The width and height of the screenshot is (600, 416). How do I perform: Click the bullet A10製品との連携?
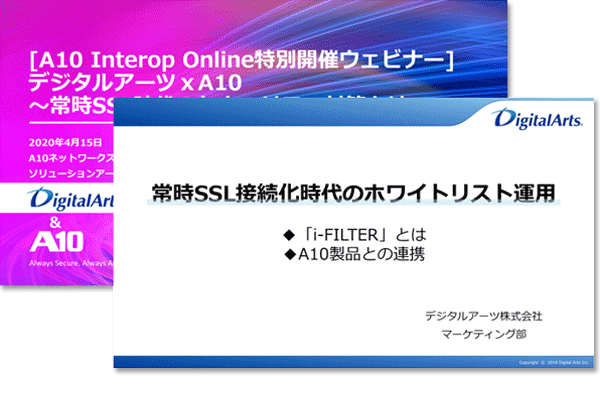click(x=355, y=254)
